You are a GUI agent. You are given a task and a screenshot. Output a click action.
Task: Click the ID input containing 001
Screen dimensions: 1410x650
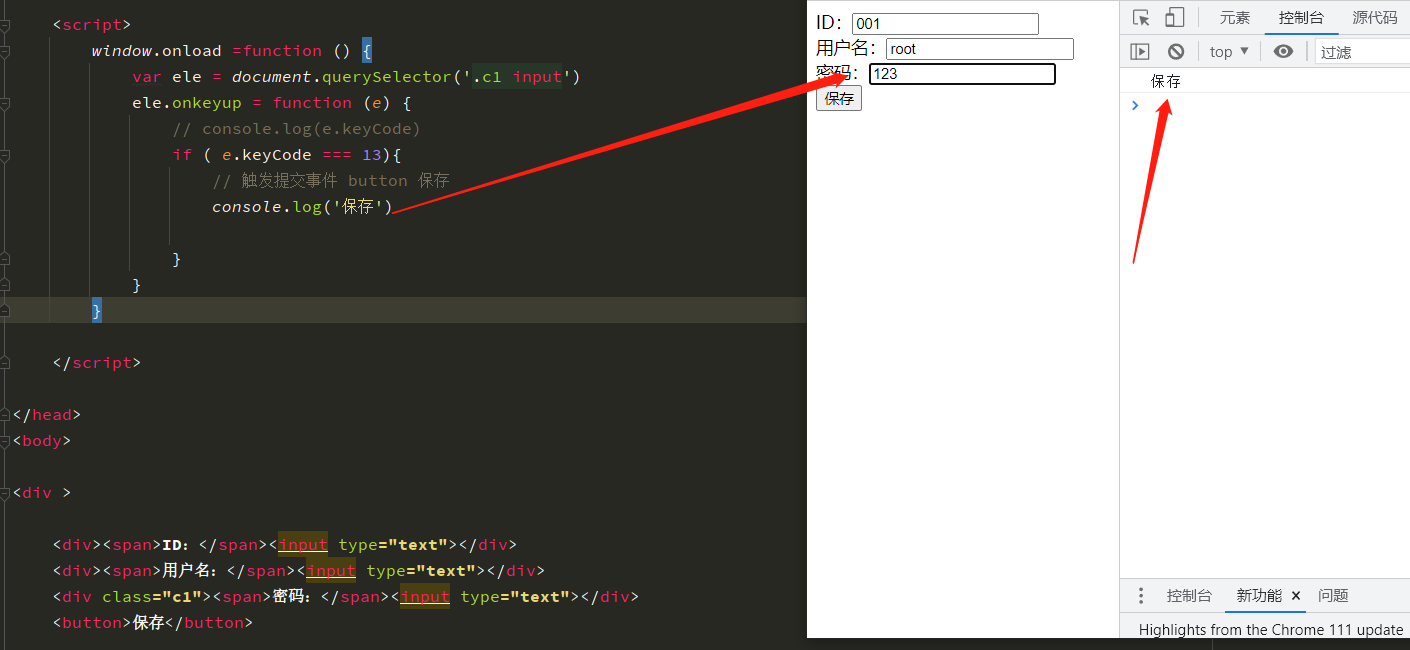[x=945, y=24]
